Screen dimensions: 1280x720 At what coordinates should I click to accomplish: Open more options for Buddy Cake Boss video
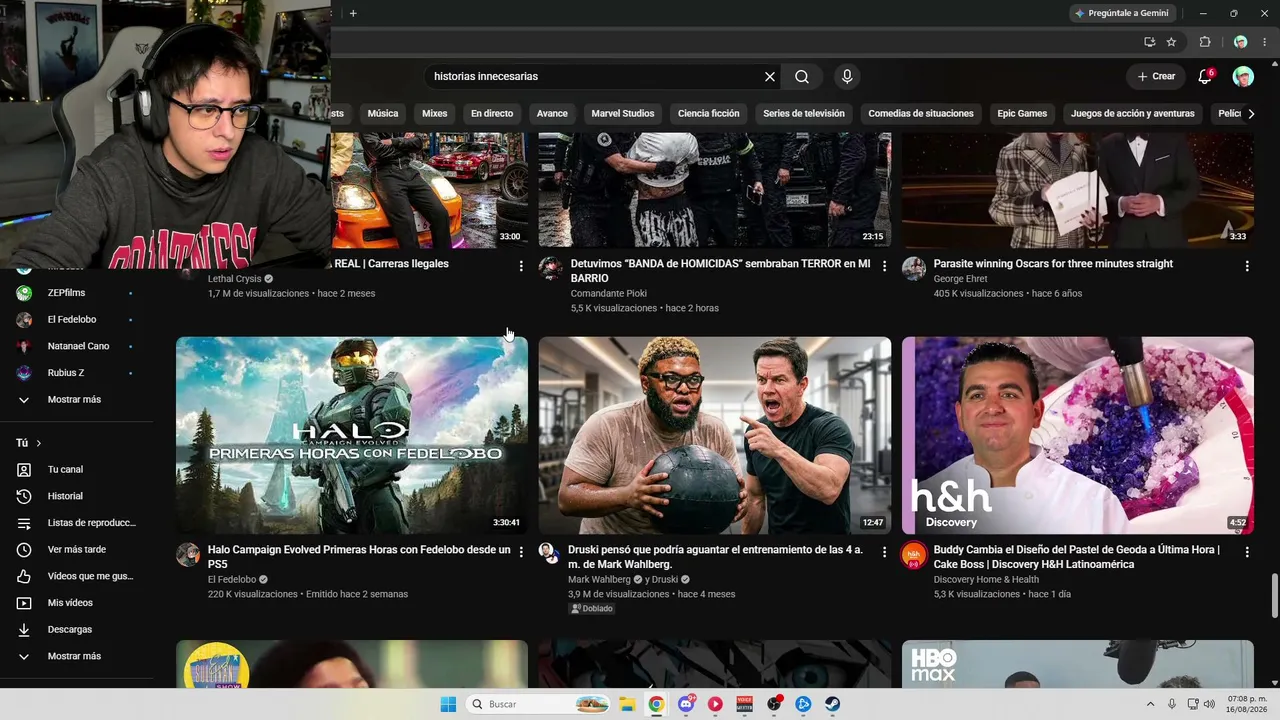point(1247,552)
